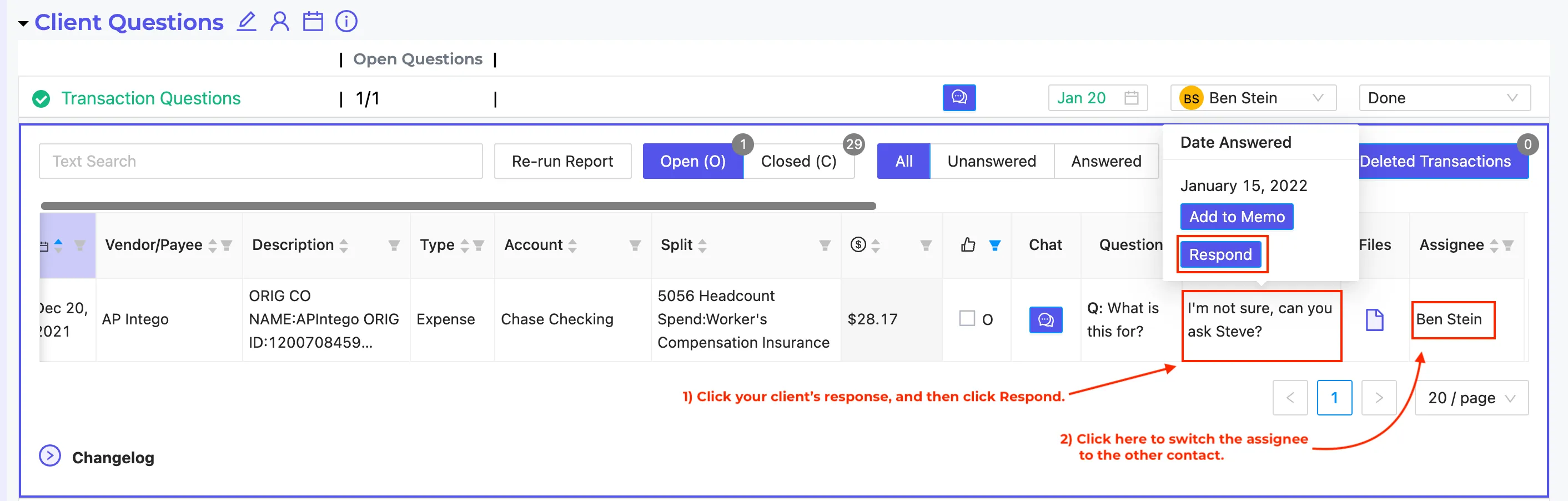Image resolution: width=1568 pixels, height=501 pixels.
Task: Filter the Vendor/Payee column
Action: (x=227, y=246)
